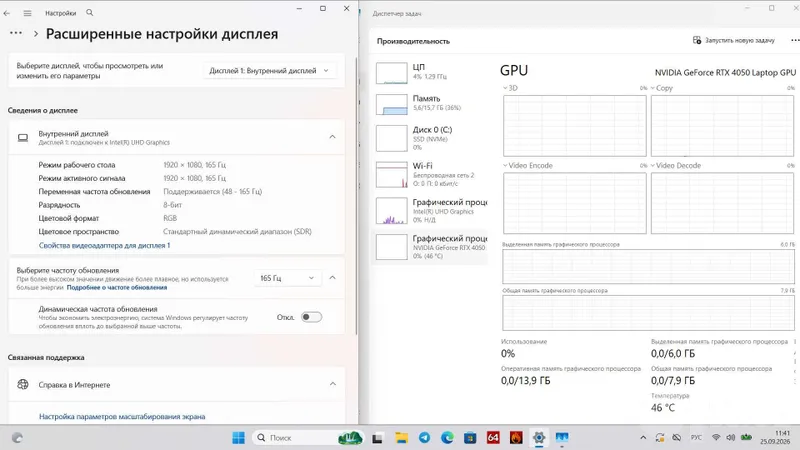The image size is (800, 450).
Task: Toggle Dynamic refresh rate switch
Action: coord(311,317)
